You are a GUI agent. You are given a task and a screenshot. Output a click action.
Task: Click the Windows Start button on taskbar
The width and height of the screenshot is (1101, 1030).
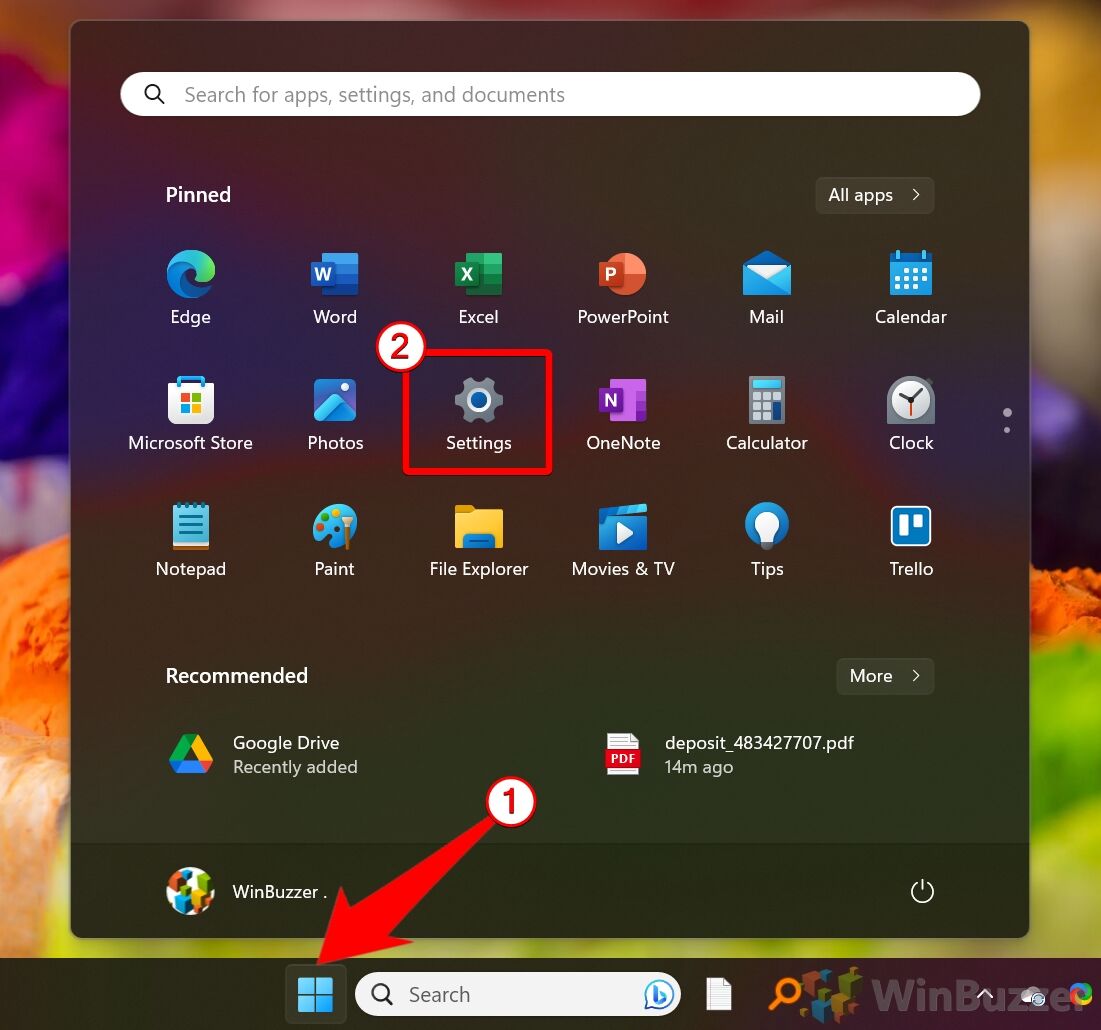click(x=315, y=994)
